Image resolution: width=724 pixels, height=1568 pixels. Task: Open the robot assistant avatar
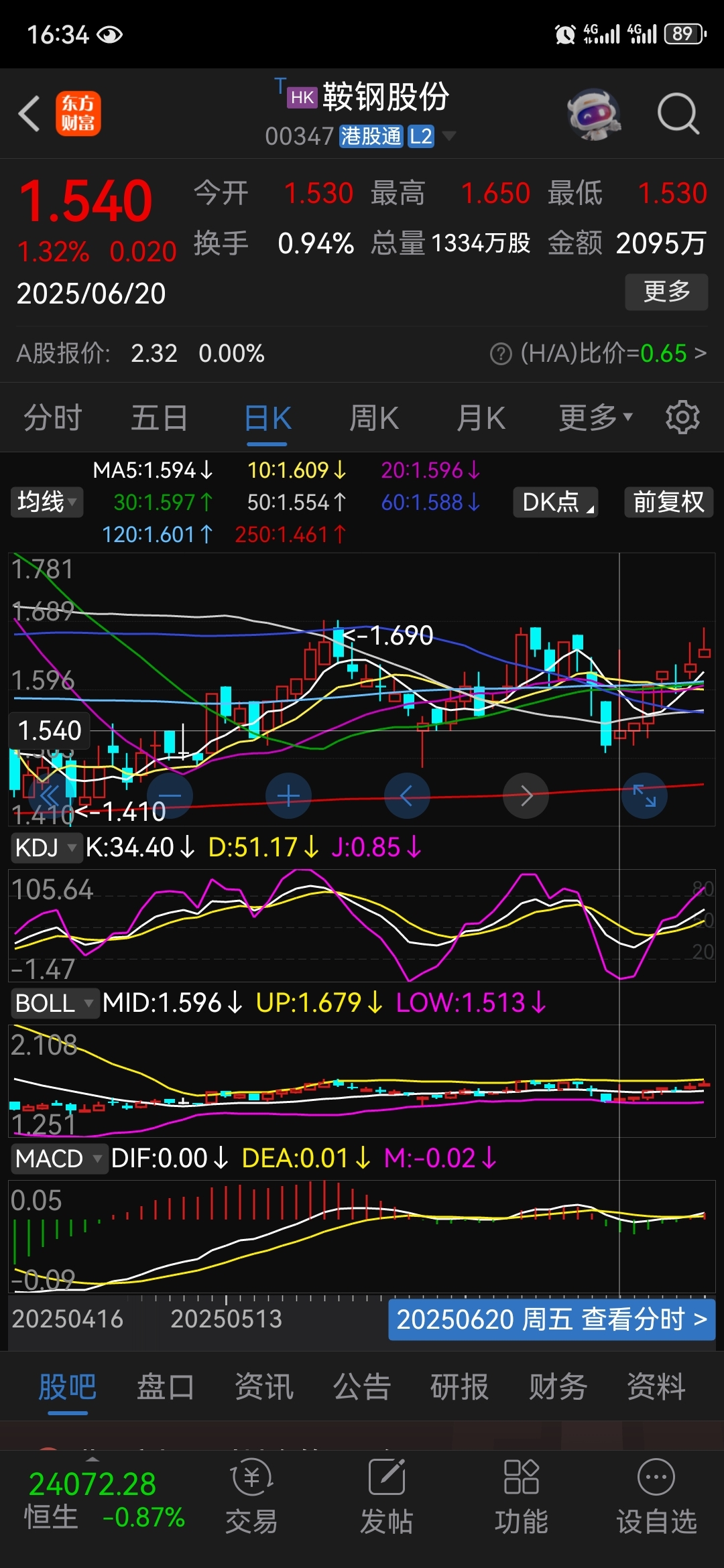pyautogui.click(x=594, y=115)
